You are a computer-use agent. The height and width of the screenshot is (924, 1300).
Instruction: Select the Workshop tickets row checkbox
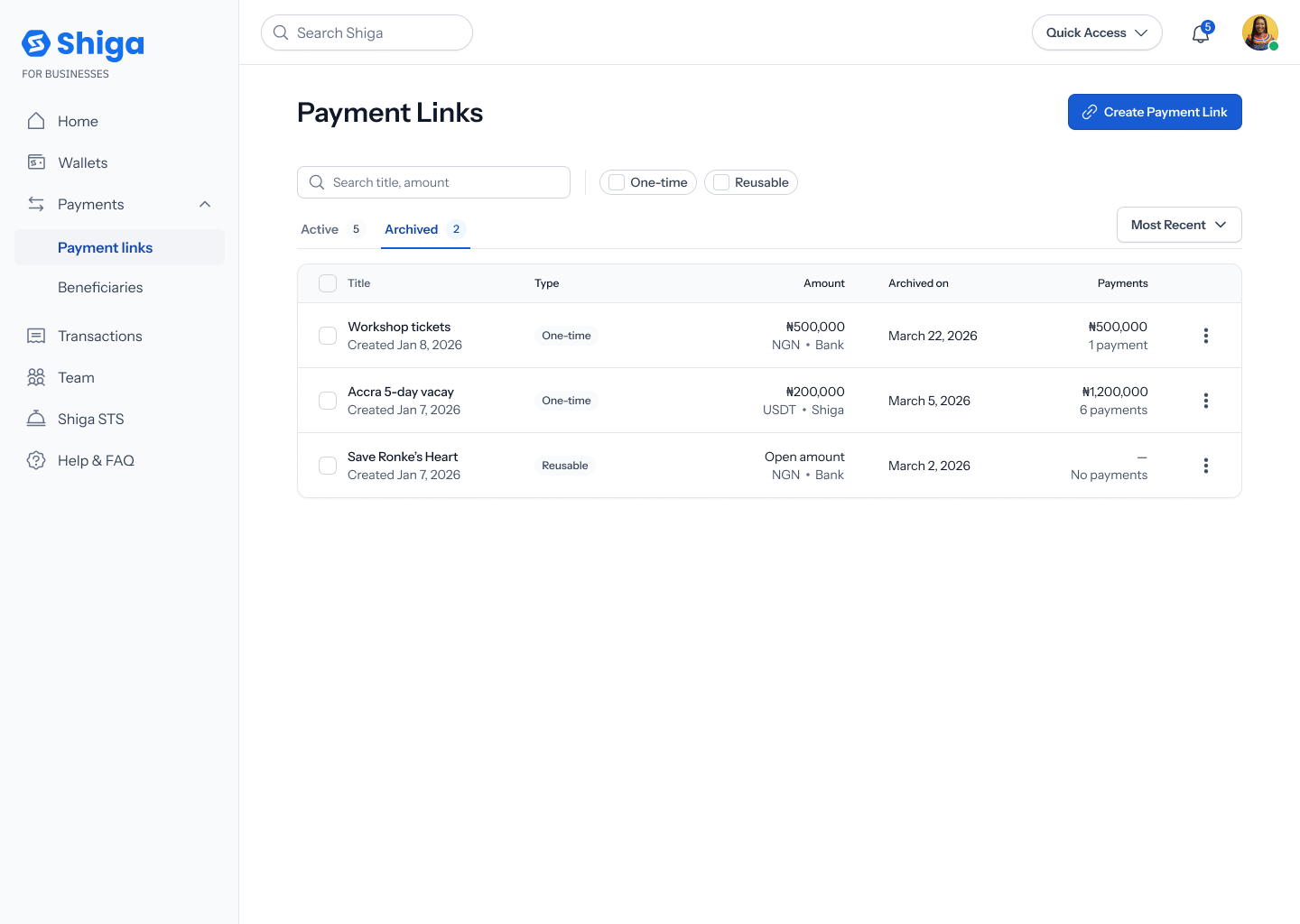328,336
